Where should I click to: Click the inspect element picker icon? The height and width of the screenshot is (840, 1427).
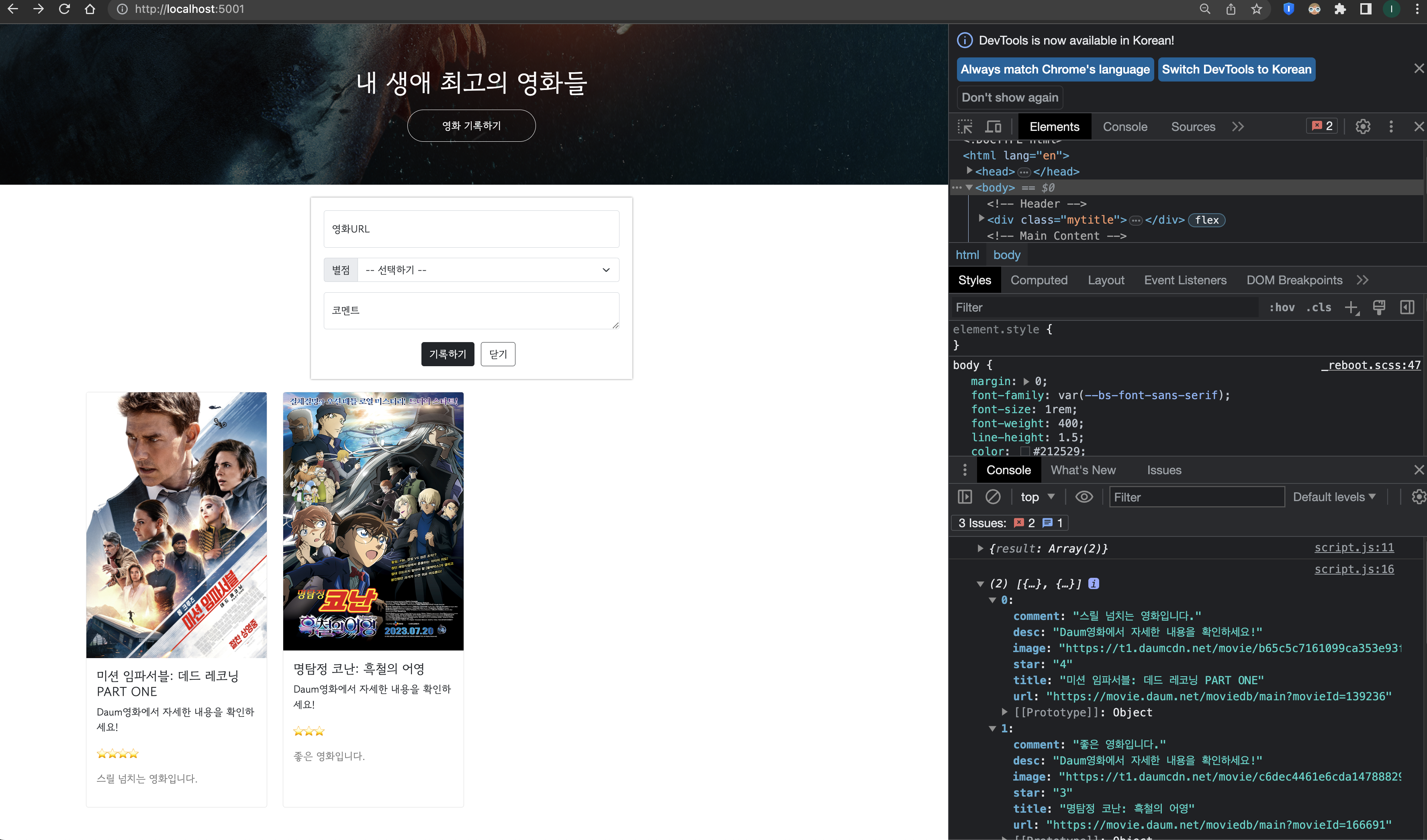[965, 127]
